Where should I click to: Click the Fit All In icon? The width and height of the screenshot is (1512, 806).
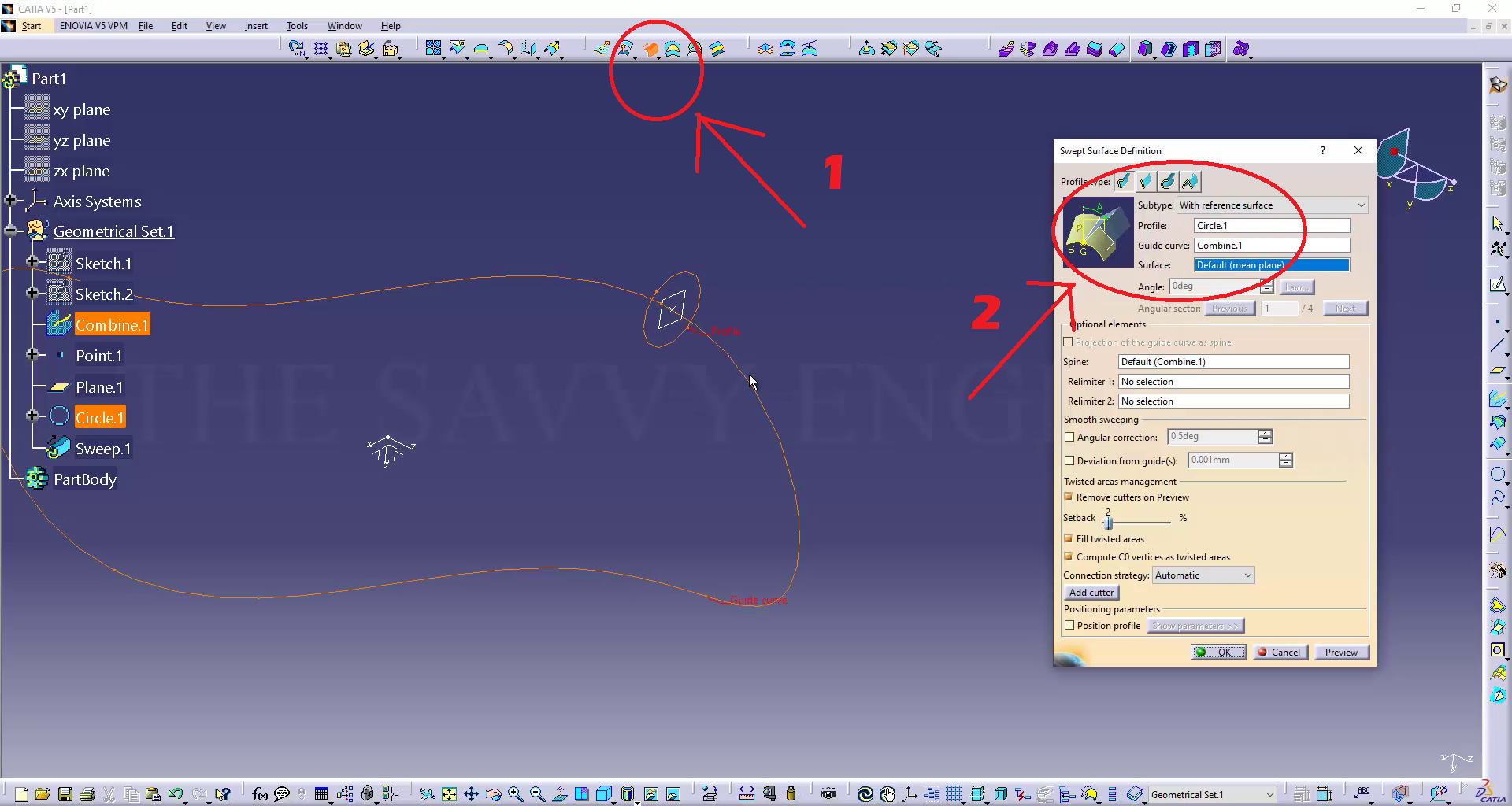(449, 794)
